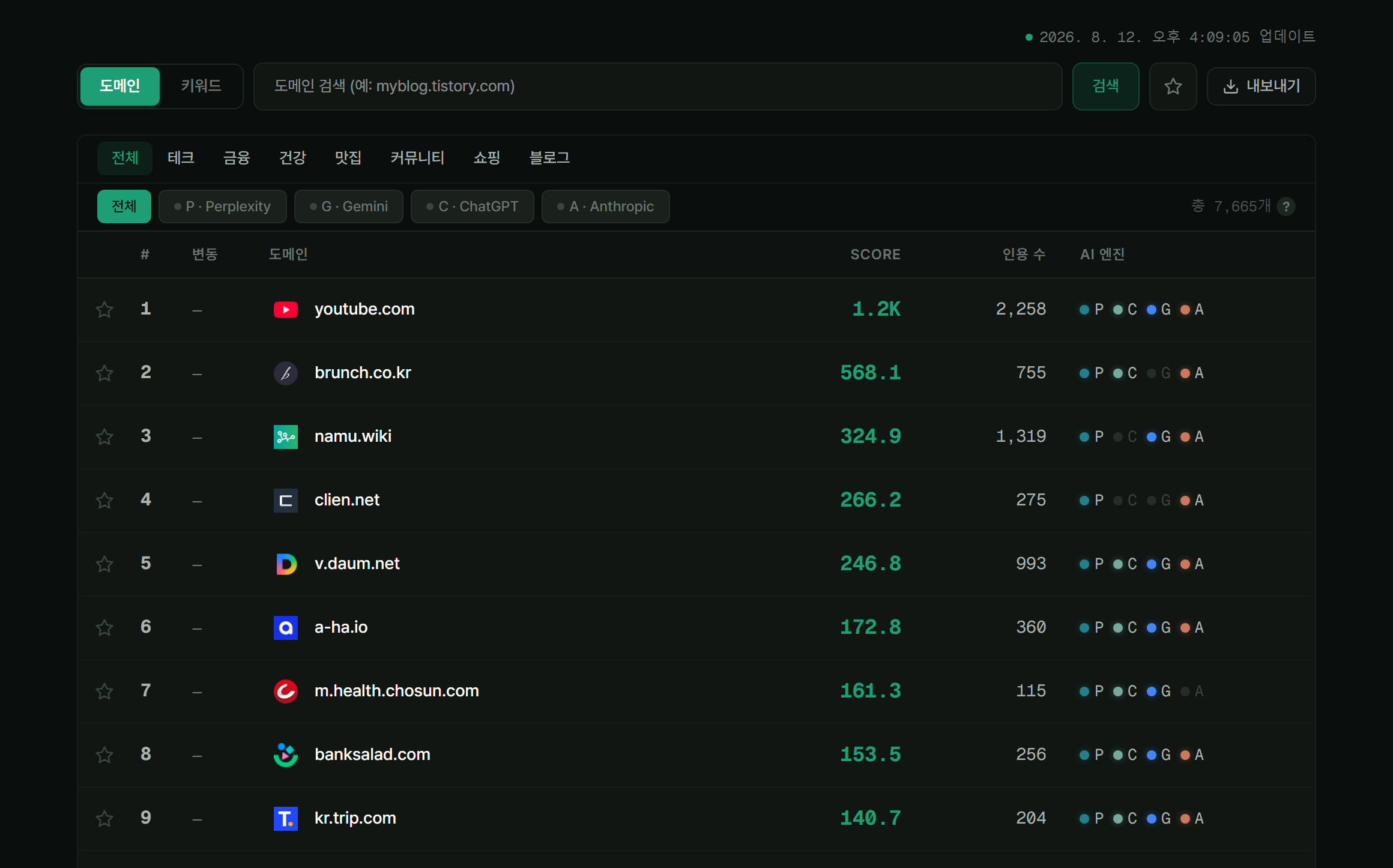The height and width of the screenshot is (868, 1393).
Task: Favorite the a-ha.io row star
Action: tap(104, 627)
